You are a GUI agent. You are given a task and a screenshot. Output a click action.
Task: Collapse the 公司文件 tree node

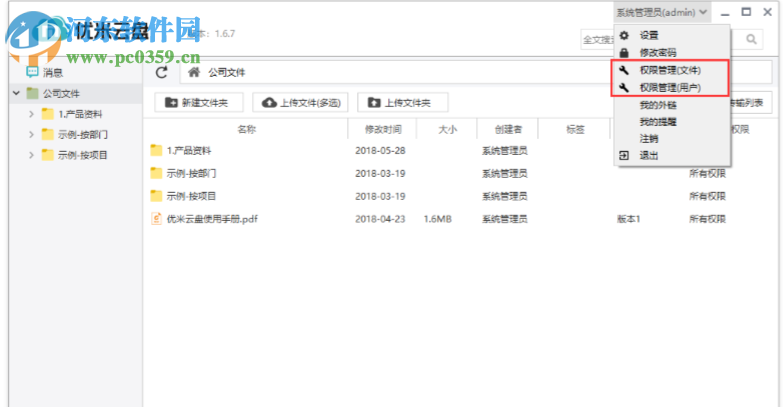pos(16,93)
